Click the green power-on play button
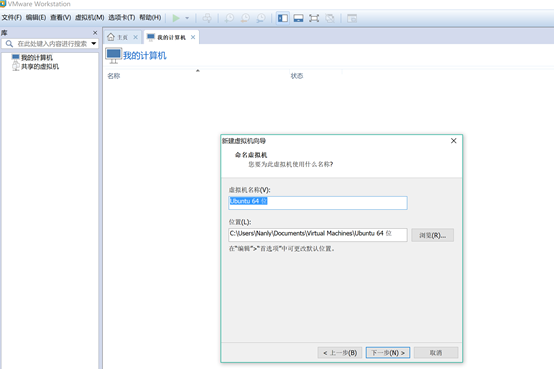Viewport: 554px width, 369px height. coord(176,18)
